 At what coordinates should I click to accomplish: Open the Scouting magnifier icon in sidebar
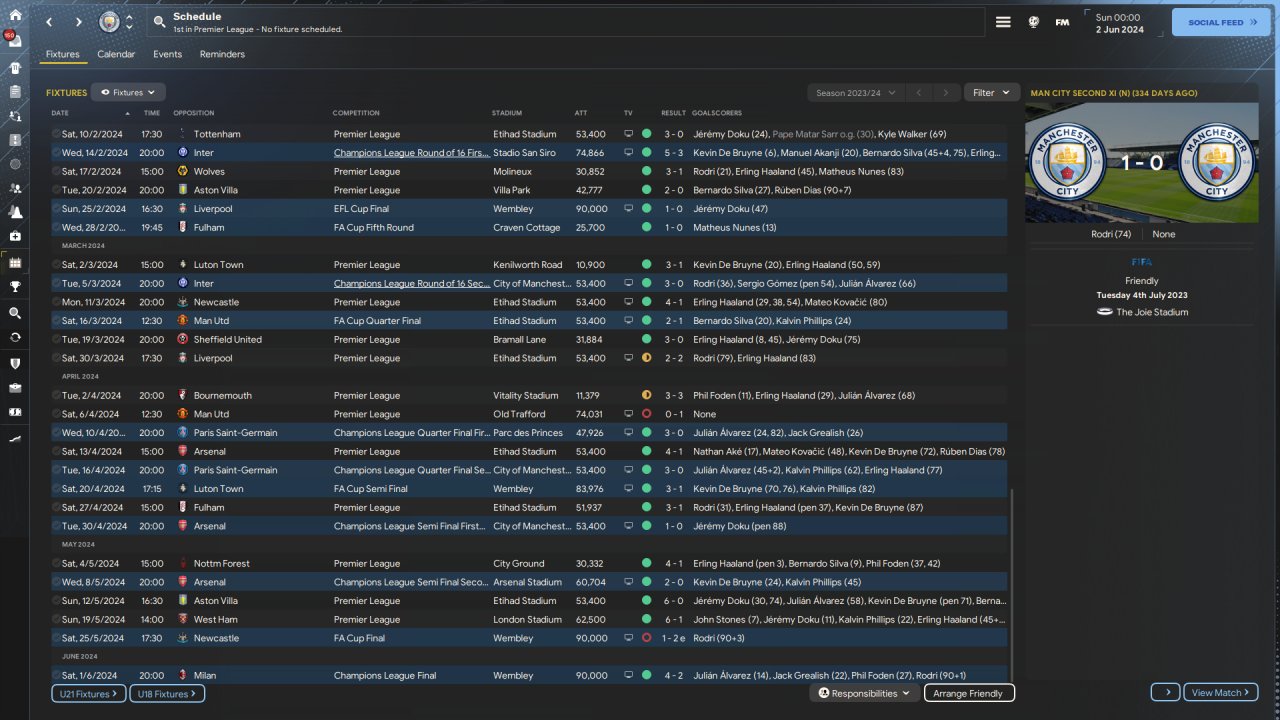click(15, 313)
